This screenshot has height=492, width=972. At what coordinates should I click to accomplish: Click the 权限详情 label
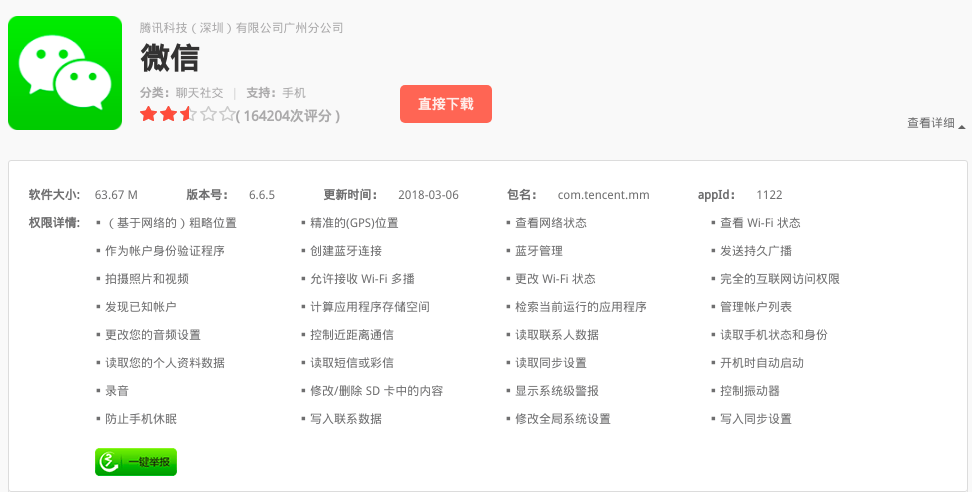55,223
